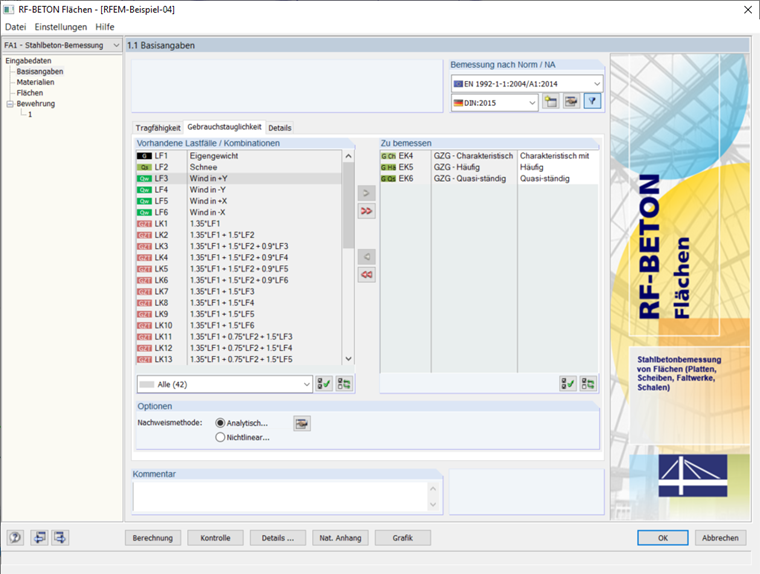Viewport: 760px width, 574px height.
Task: Click the remove all load cases double arrow
Action: pos(366,274)
